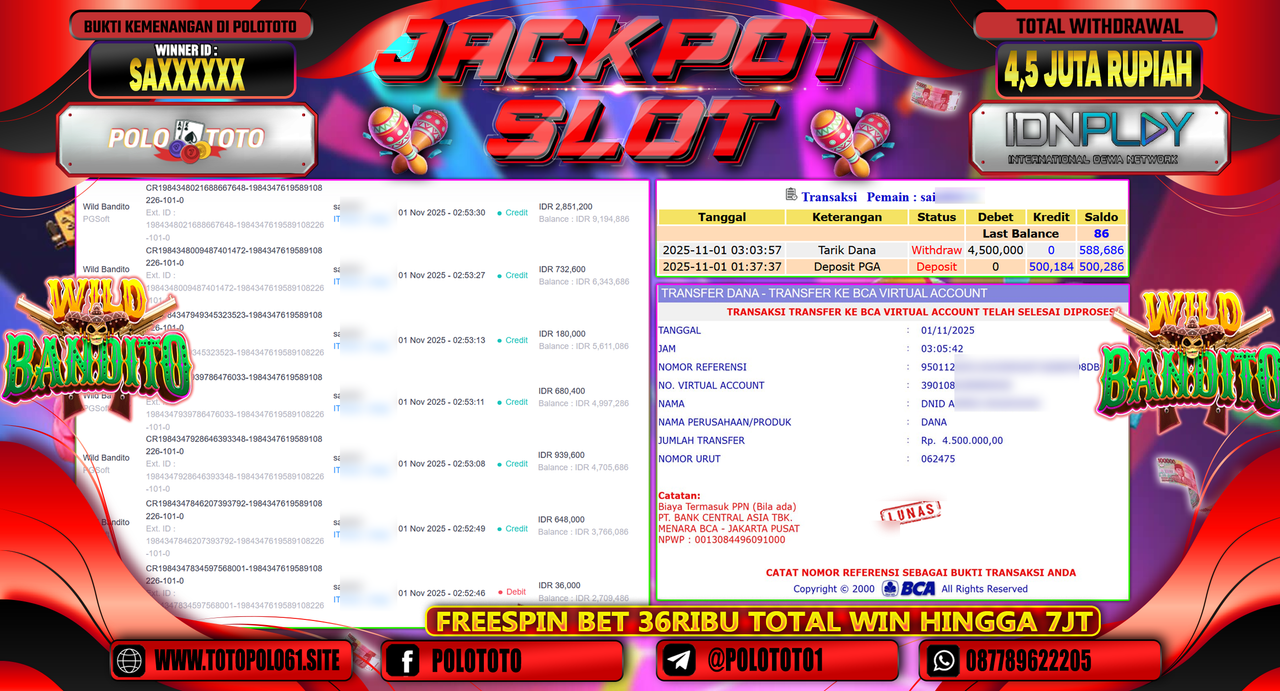Image resolution: width=1280 pixels, height=691 pixels.
Task: Click the Telegram icon beside @POLOTOTO1
Action: [678, 660]
